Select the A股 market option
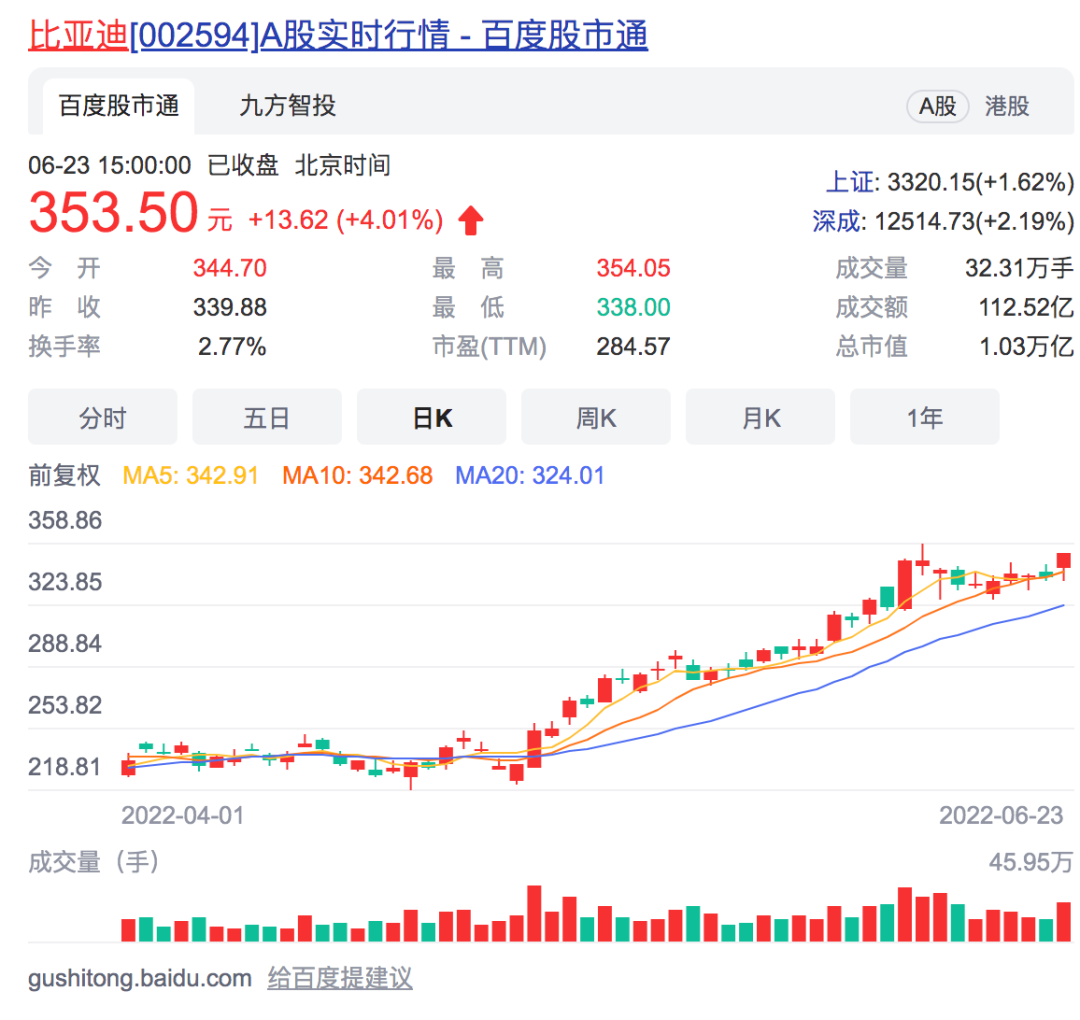1080x1020 pixels. pos(936,105)
